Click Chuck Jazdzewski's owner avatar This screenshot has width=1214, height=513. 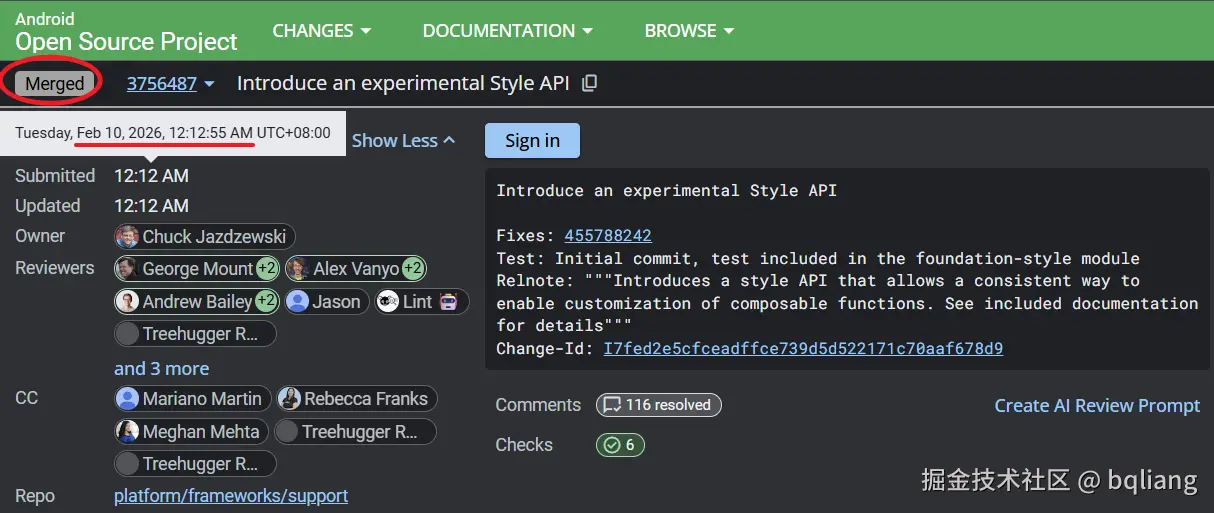[x=127, y=237]
